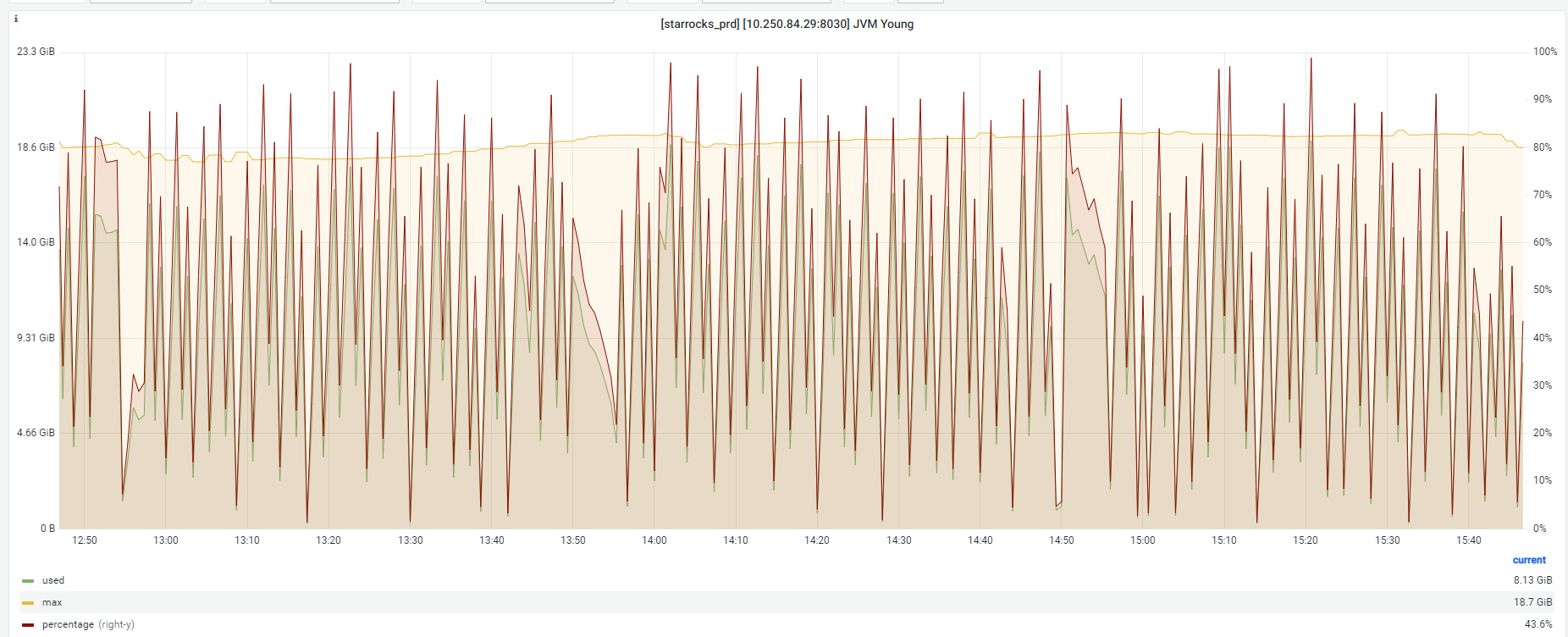Click the 14.0 GiB left axis label
Image resolution: width=1568 pixels, height=637 pixels.
click(x=36, y=242)
